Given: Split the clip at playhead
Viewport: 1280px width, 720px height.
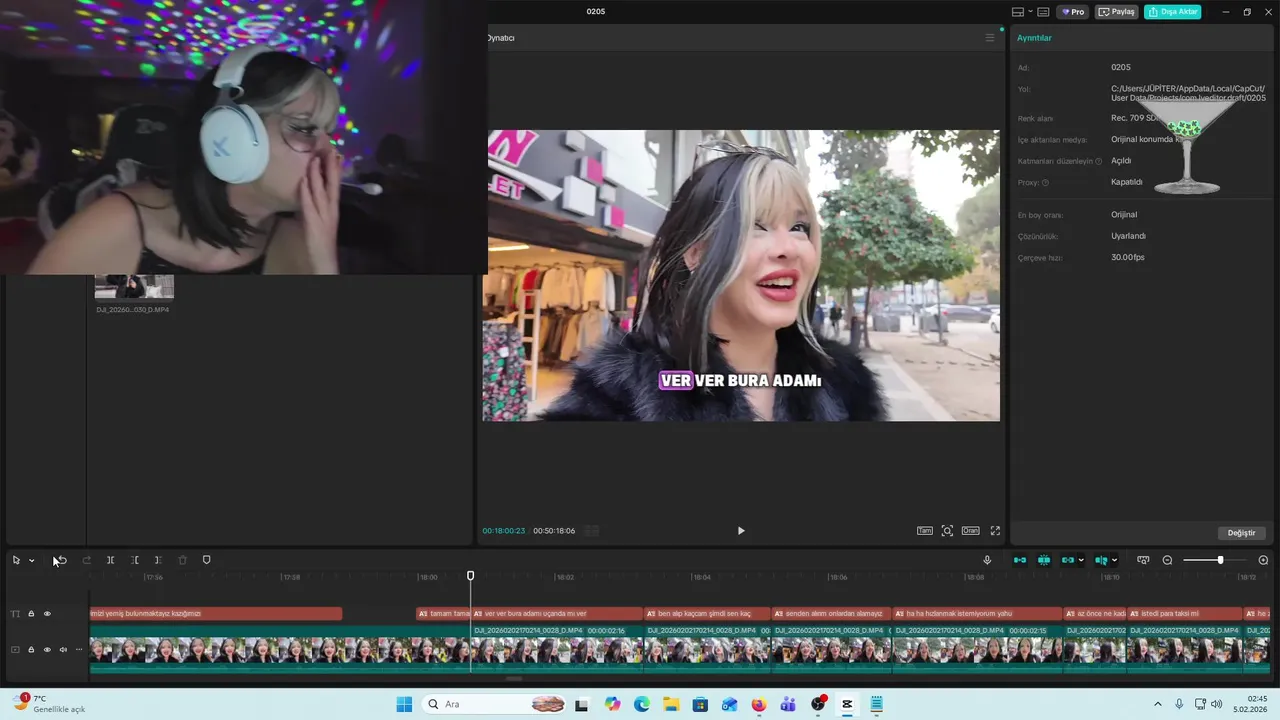Looking at the screenshot, I should click(110, 560).
